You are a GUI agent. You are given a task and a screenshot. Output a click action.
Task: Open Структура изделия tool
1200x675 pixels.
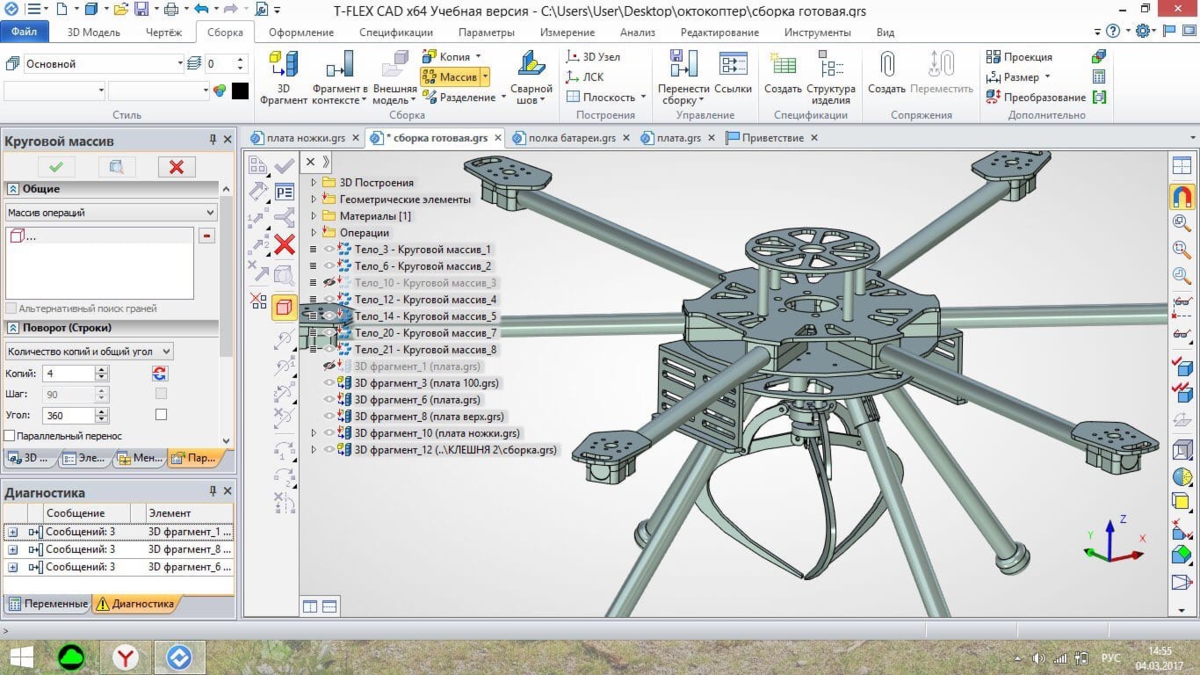(831, 77)
